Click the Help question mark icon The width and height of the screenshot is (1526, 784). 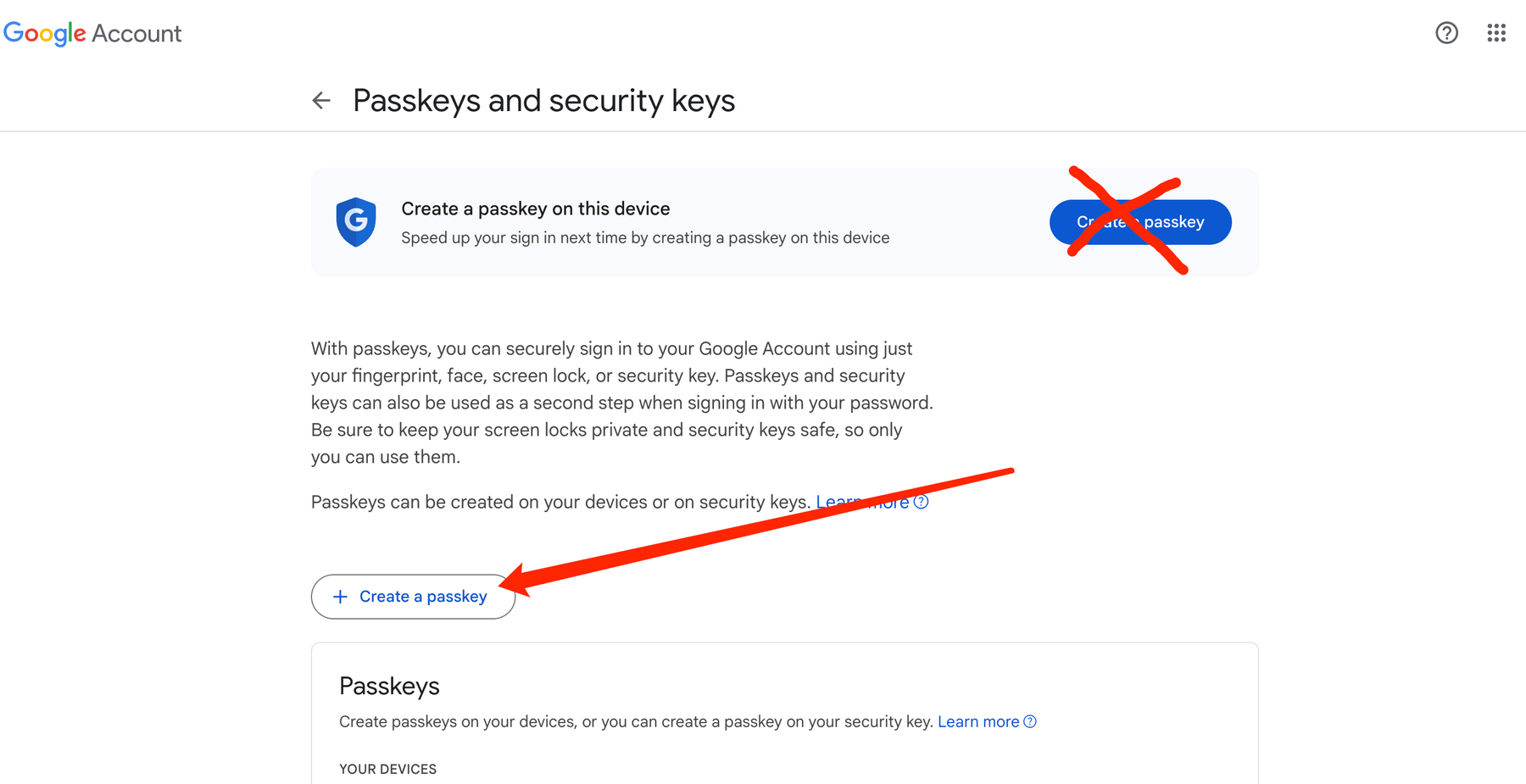pos(1445,33)
